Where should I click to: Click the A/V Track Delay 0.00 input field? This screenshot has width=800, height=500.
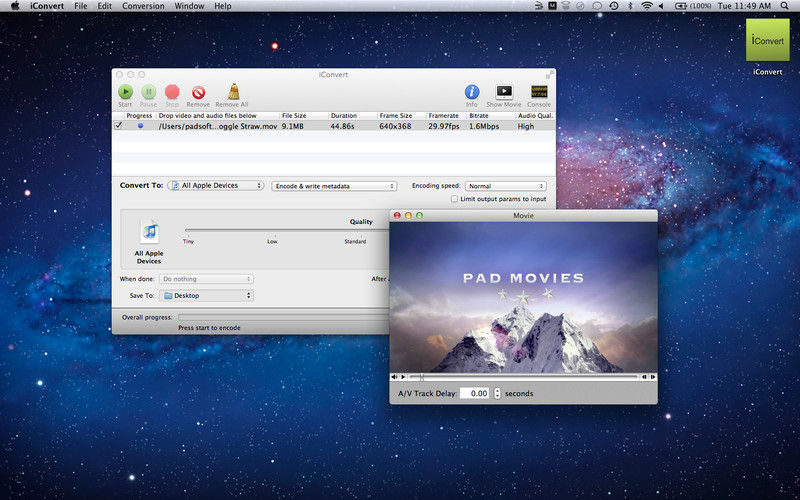click(474, 393)
